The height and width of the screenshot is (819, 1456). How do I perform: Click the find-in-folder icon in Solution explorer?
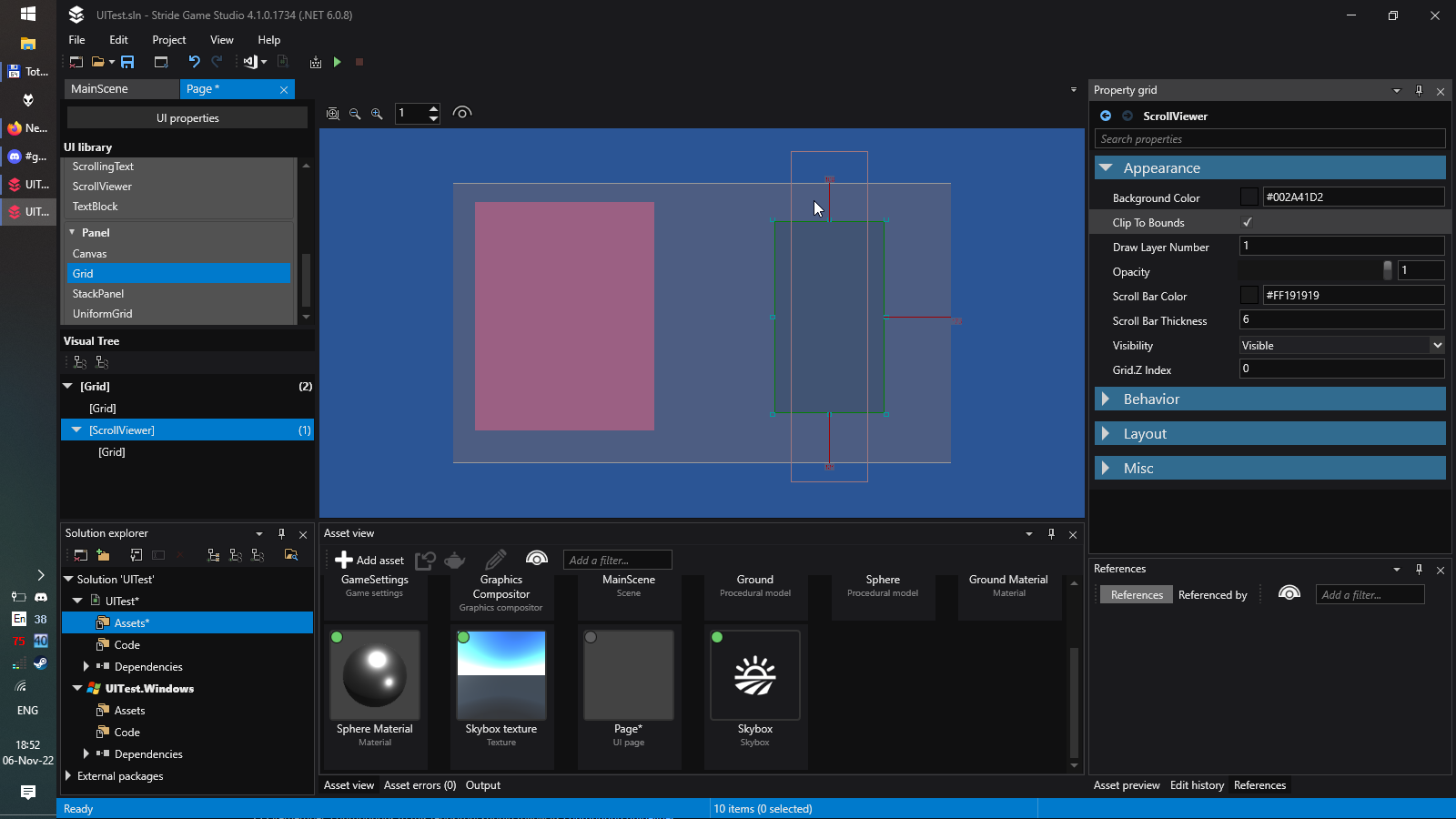(291, 555)
